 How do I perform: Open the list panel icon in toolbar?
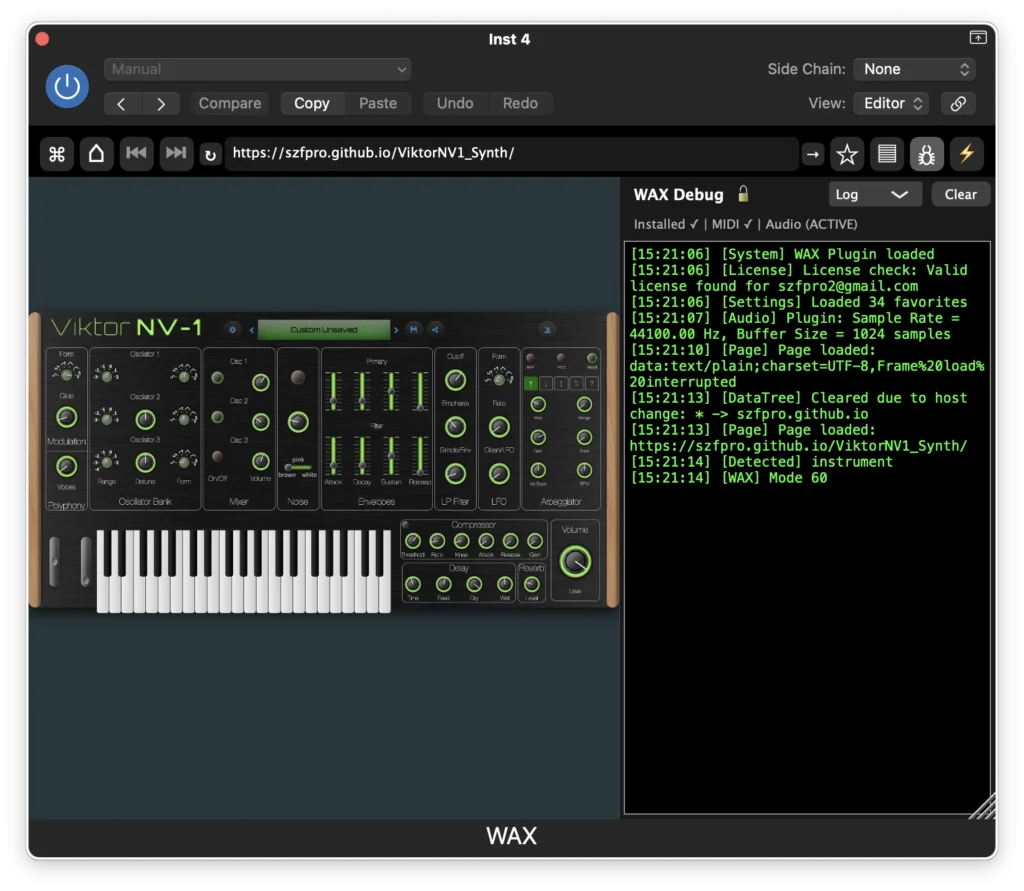pos(886,154)
